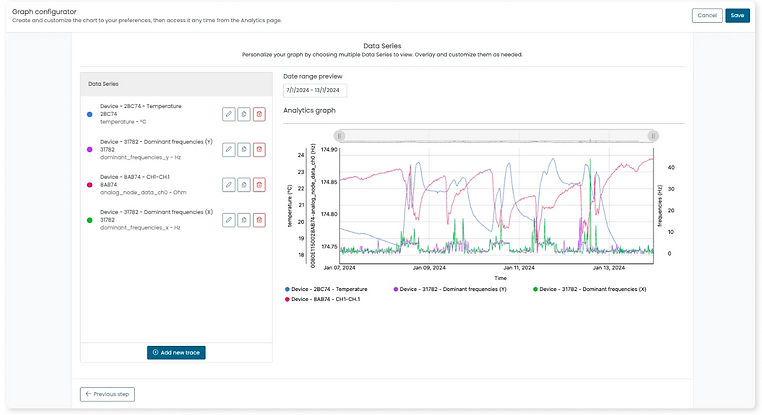762x415 pixels.
Task: Click the 'Analytics graph' heading
Action: [x=310, y=110]
